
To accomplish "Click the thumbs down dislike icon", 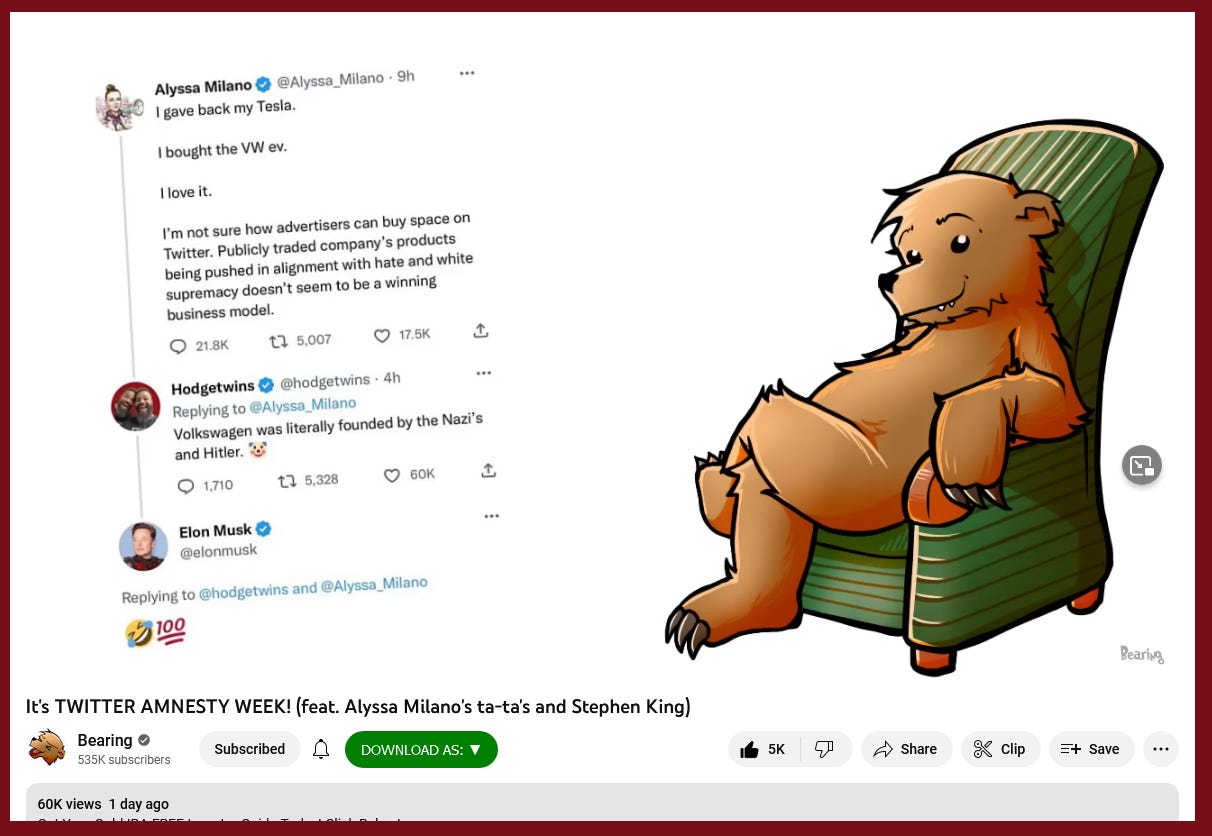I will point(824,749).
